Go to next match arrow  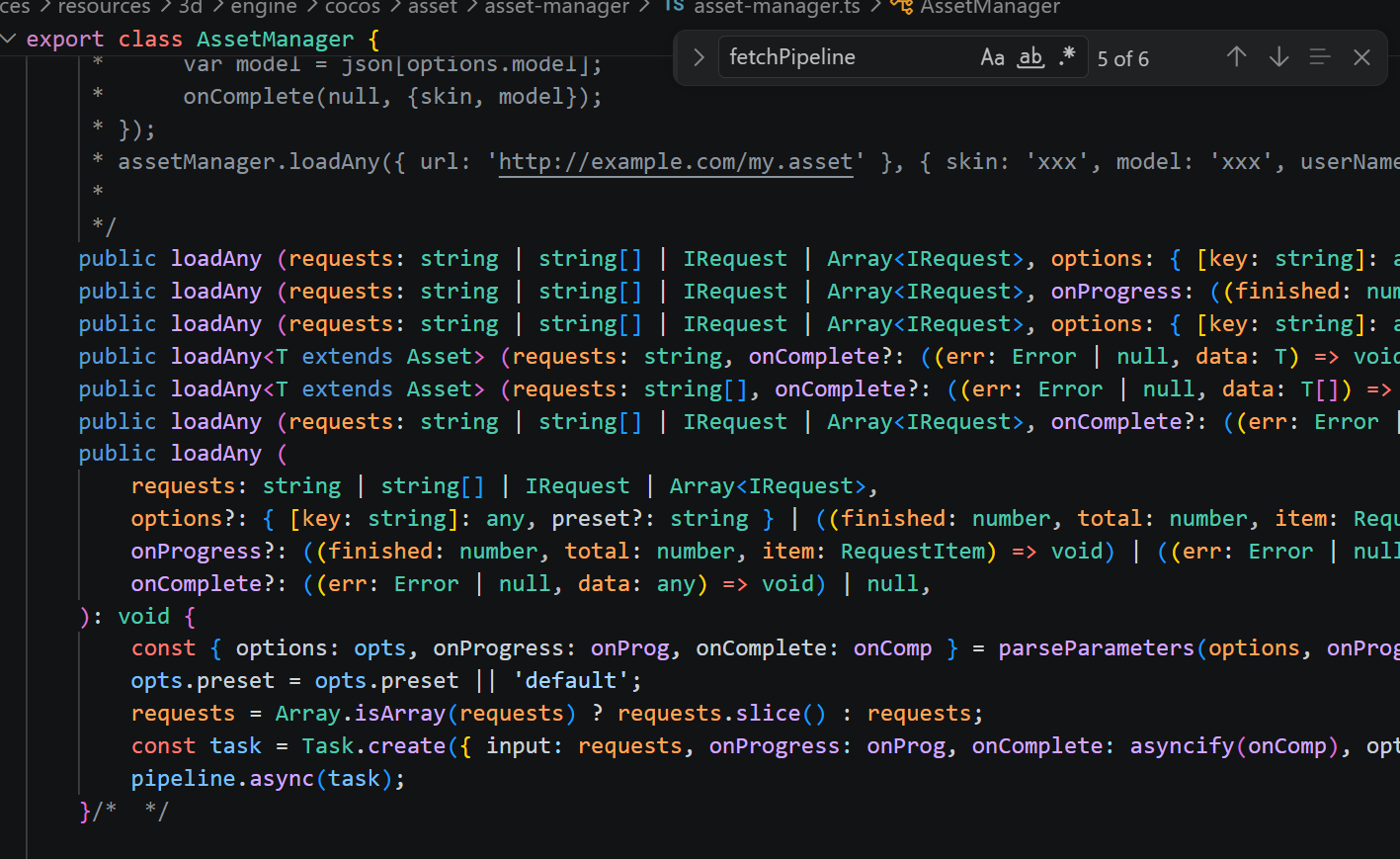coord(1278,57)
